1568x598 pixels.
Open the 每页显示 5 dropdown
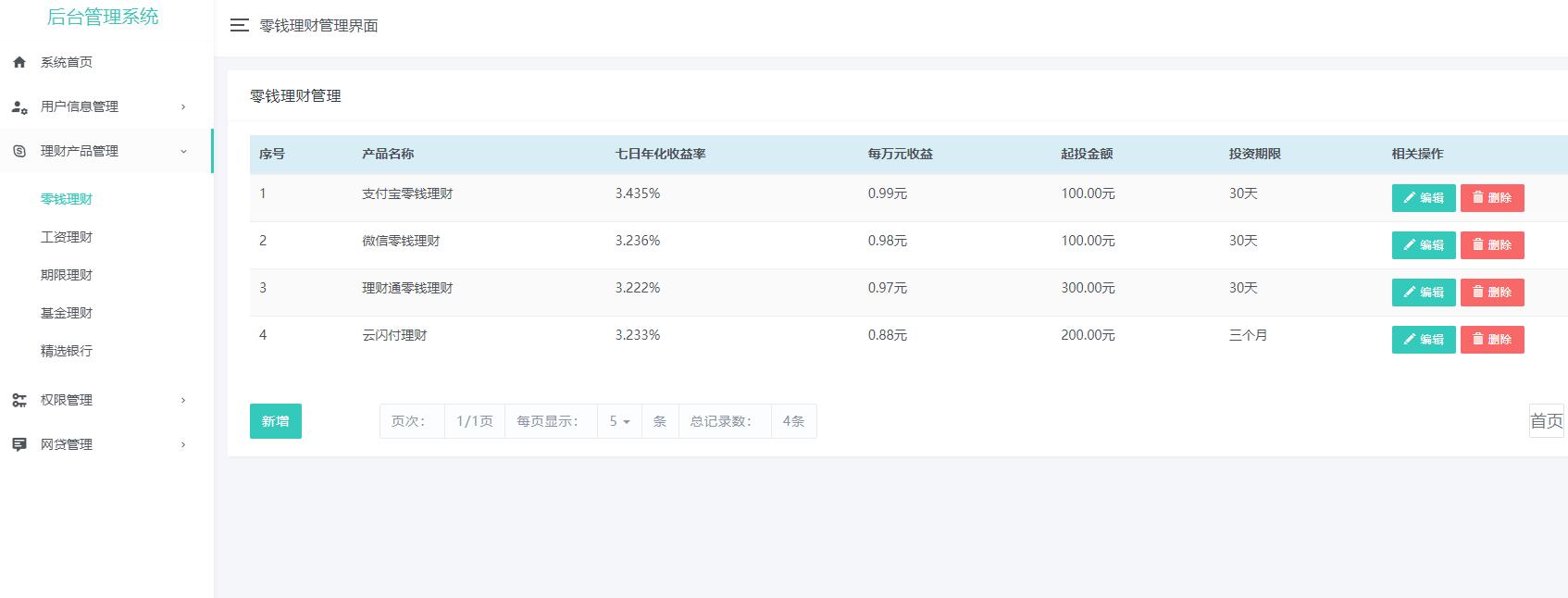click(619, 421)
